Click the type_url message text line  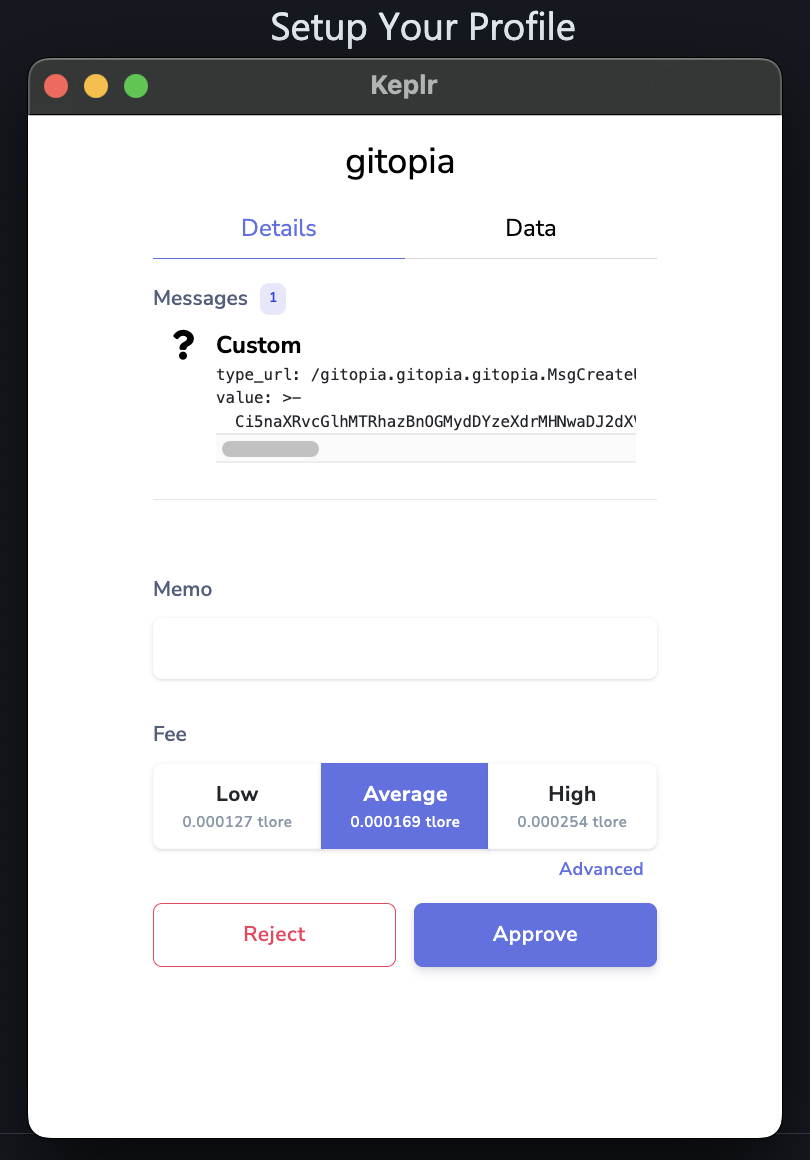pos(425,374)
